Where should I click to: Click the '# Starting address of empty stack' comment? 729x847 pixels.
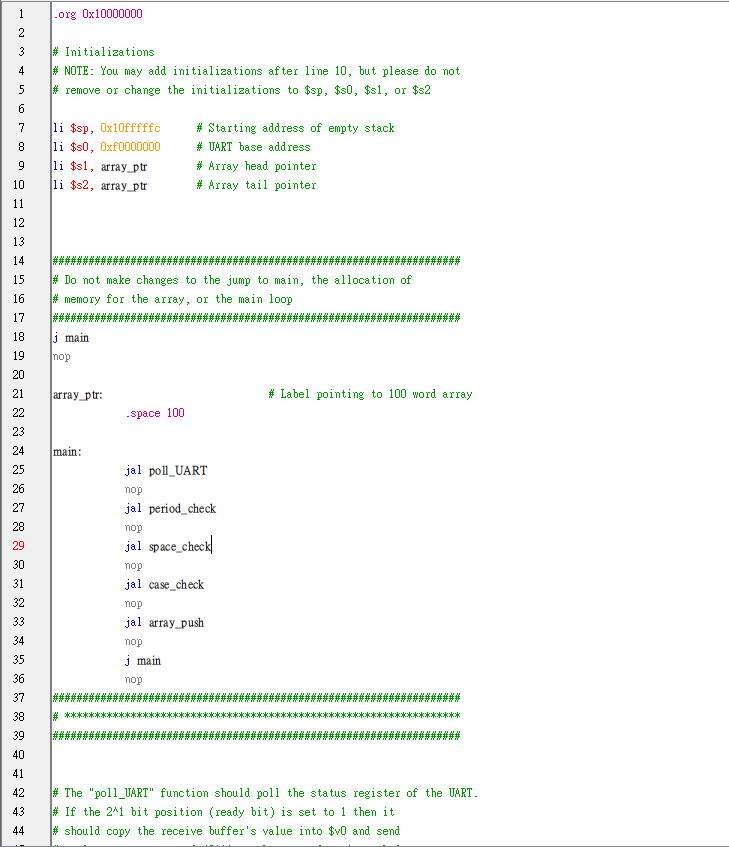coord(295,128)
